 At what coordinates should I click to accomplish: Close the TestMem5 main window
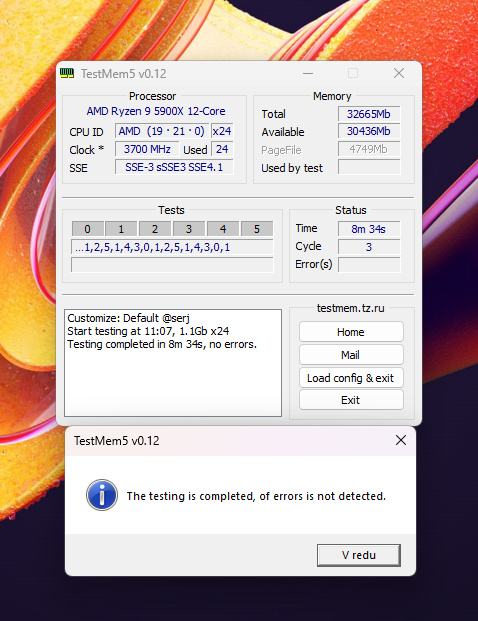(399, 73)
